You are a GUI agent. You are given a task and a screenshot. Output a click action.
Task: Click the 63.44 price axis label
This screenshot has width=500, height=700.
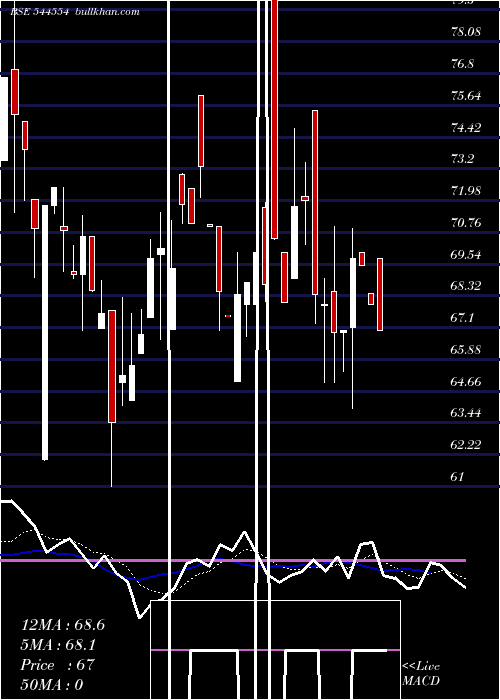point(466,413)
